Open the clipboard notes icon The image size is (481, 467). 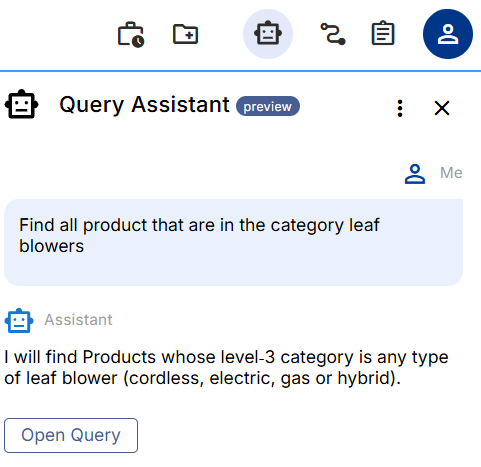(383, 33)
